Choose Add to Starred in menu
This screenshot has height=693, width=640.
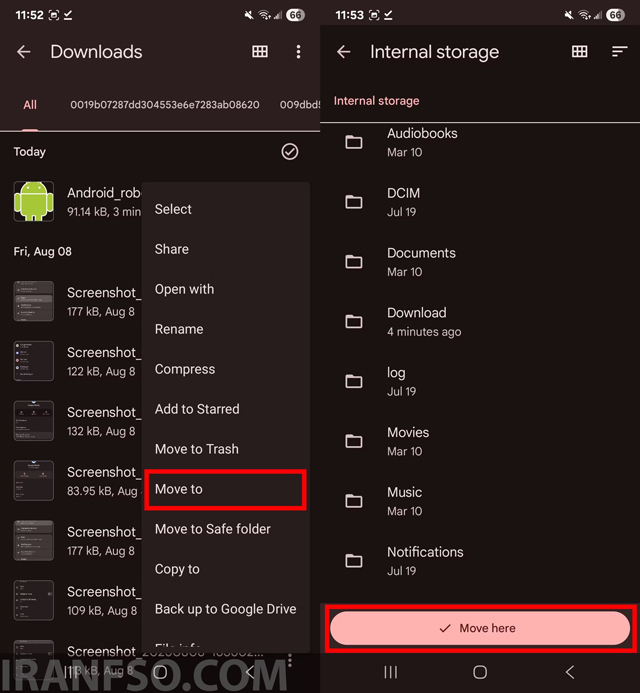click(x=225, y=409)
